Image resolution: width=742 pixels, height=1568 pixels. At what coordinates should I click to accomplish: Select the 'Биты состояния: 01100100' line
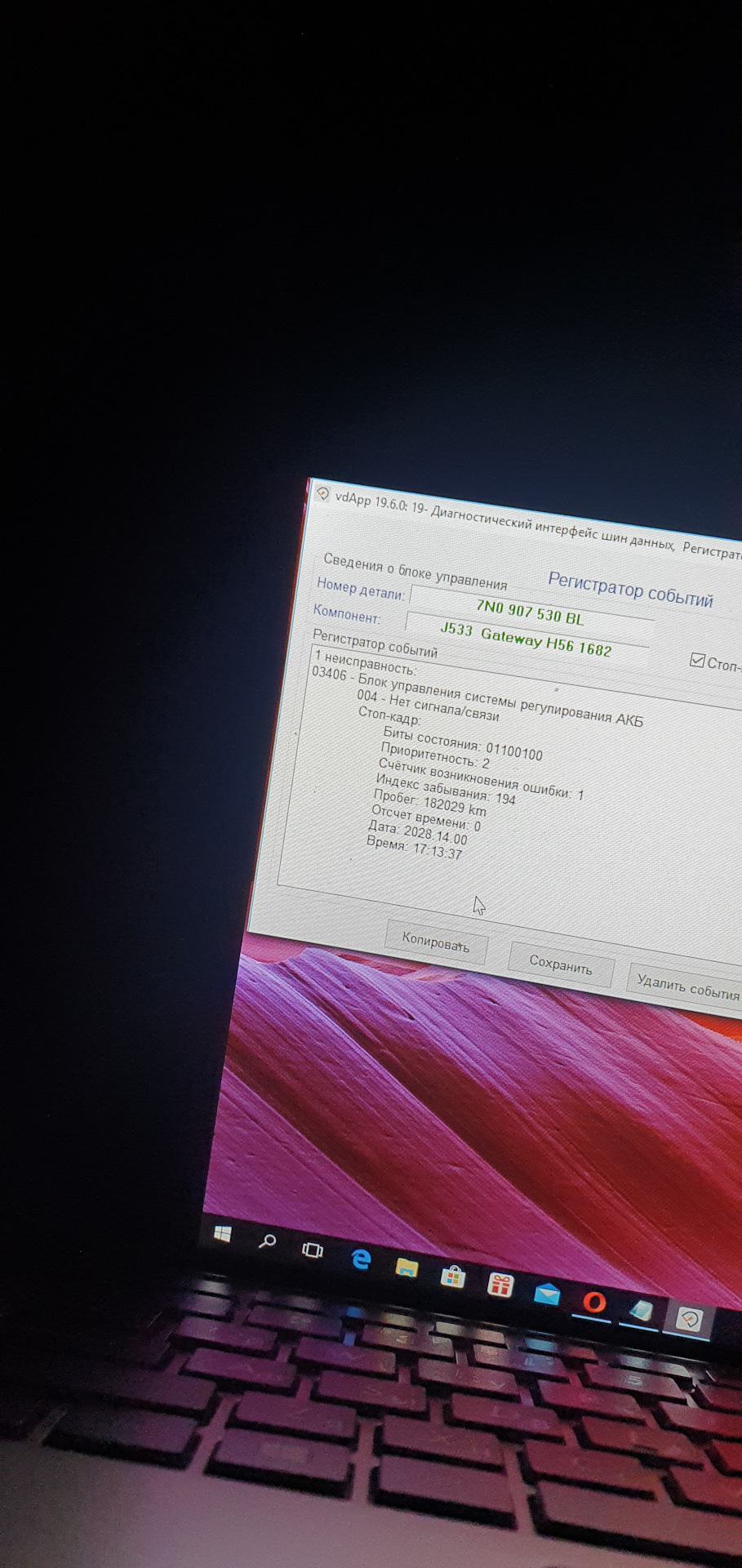tap(463, 744)
